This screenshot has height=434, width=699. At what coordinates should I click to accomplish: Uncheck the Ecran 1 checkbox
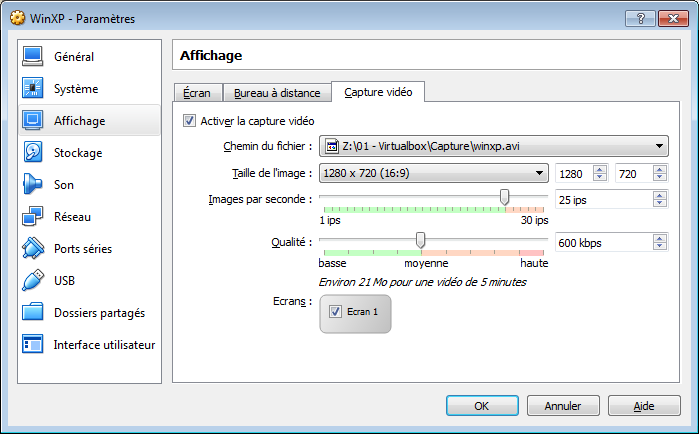[335, 312]
